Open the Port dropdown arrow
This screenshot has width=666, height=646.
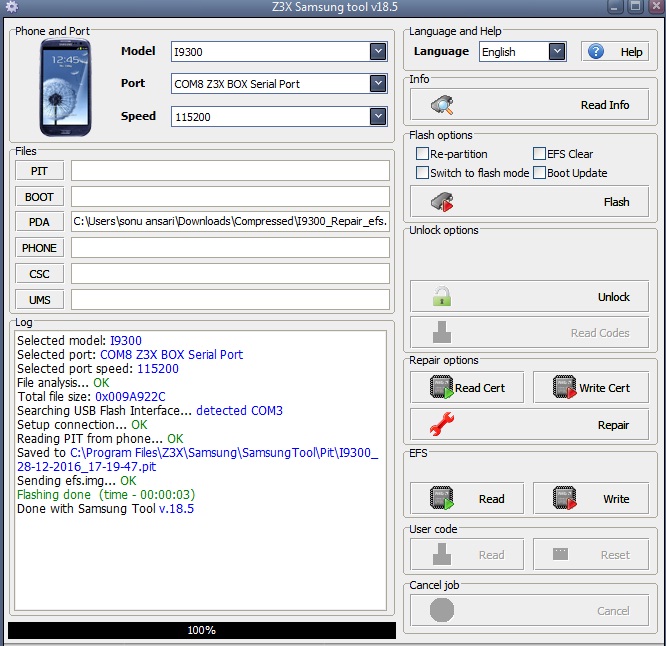pyautogui.click(x=378, y=83)
